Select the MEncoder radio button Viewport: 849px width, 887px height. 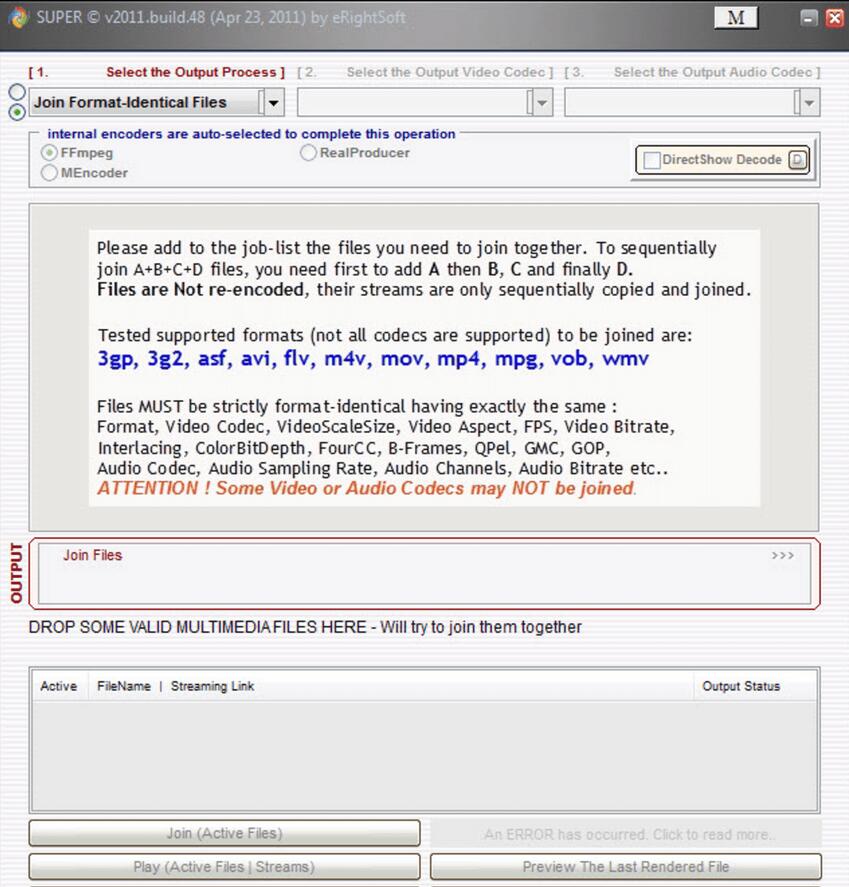coord(49,173)
